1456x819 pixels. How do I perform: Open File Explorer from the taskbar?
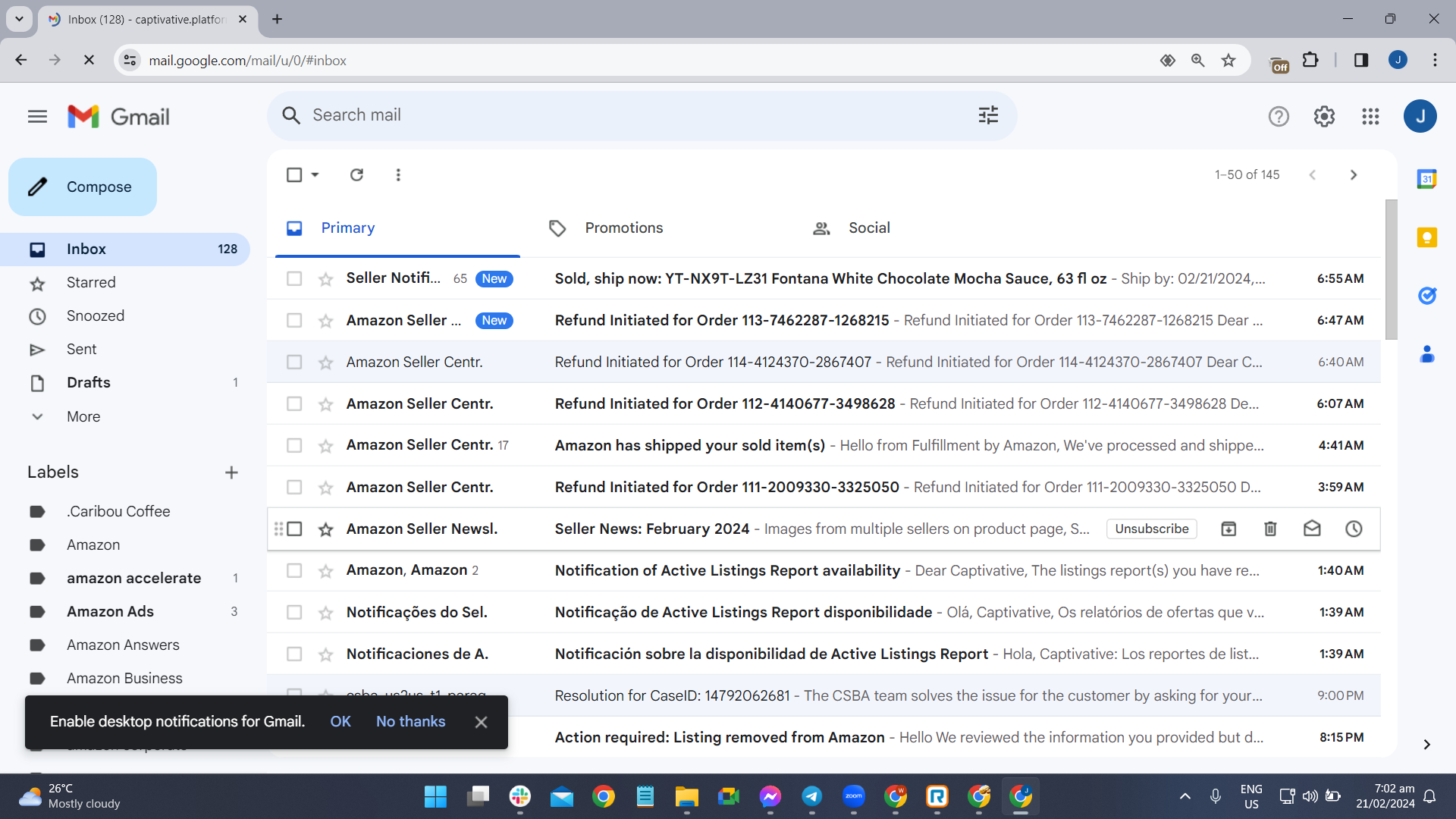[x=686, y=797]
